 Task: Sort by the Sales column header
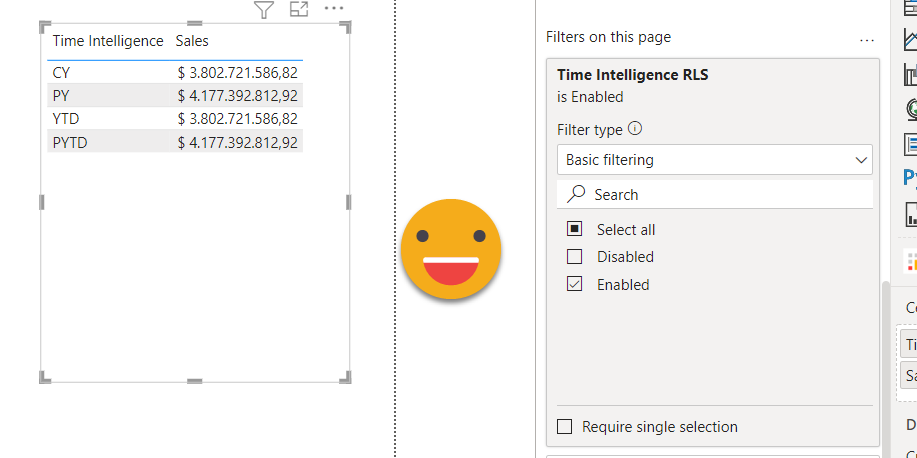192,41
